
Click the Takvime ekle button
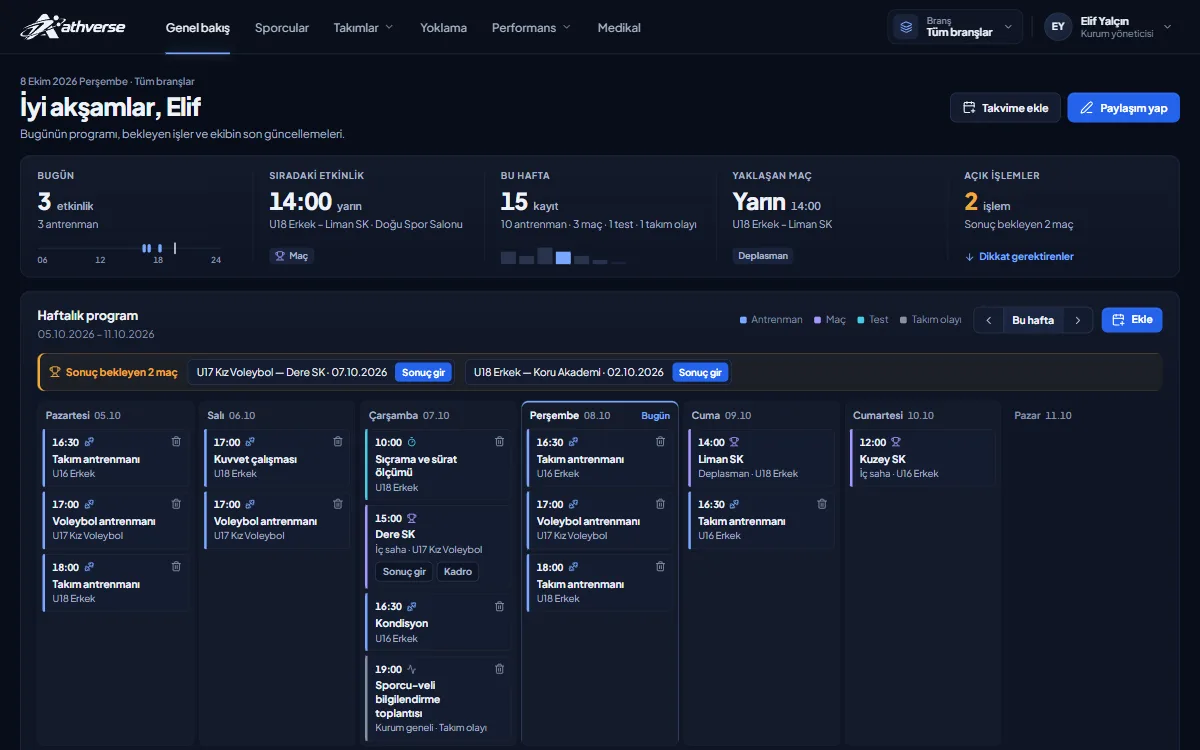click(1005, 108)
